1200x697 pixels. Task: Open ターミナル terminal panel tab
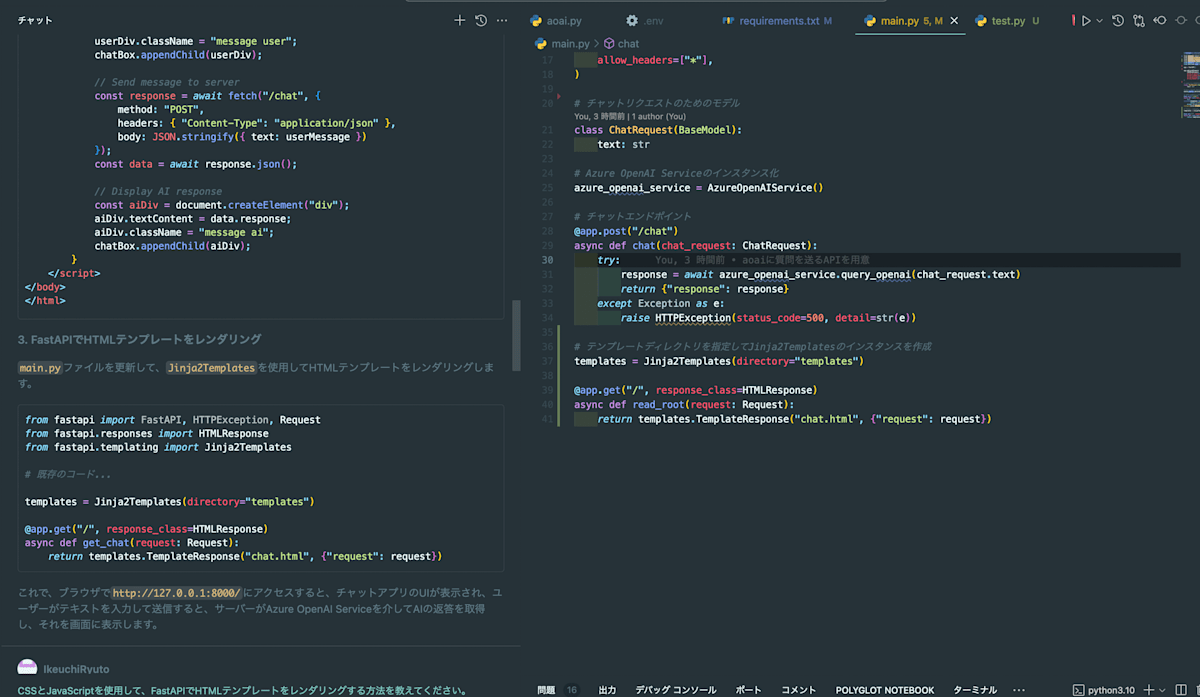[x=975, y=690]
